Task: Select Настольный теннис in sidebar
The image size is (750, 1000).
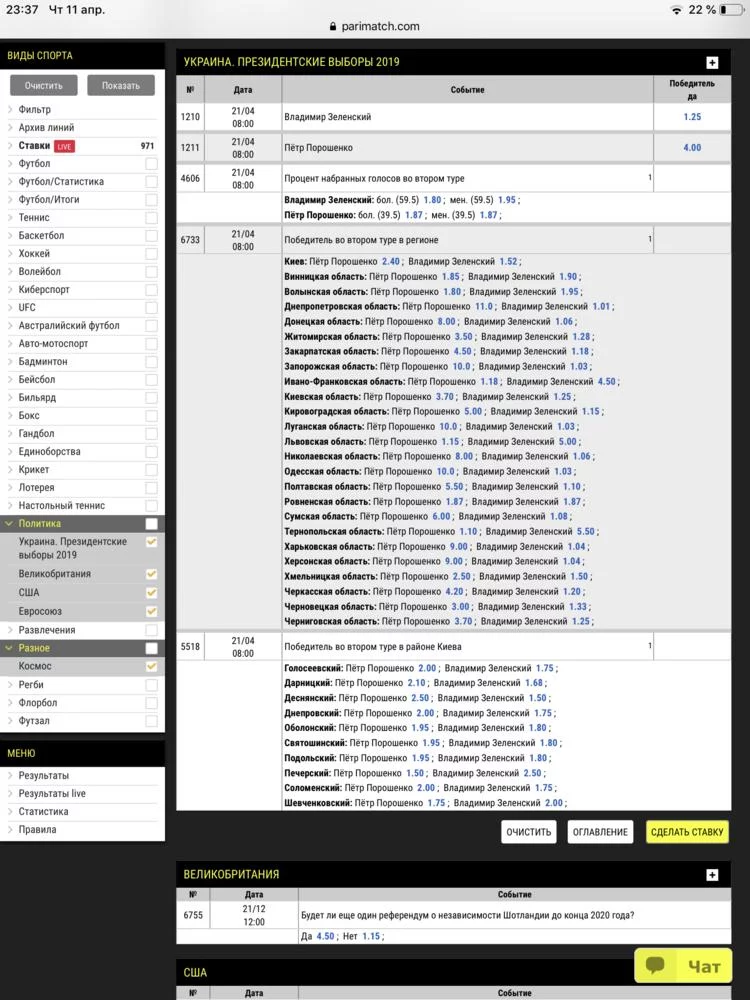Action: [x=62, y=505]
